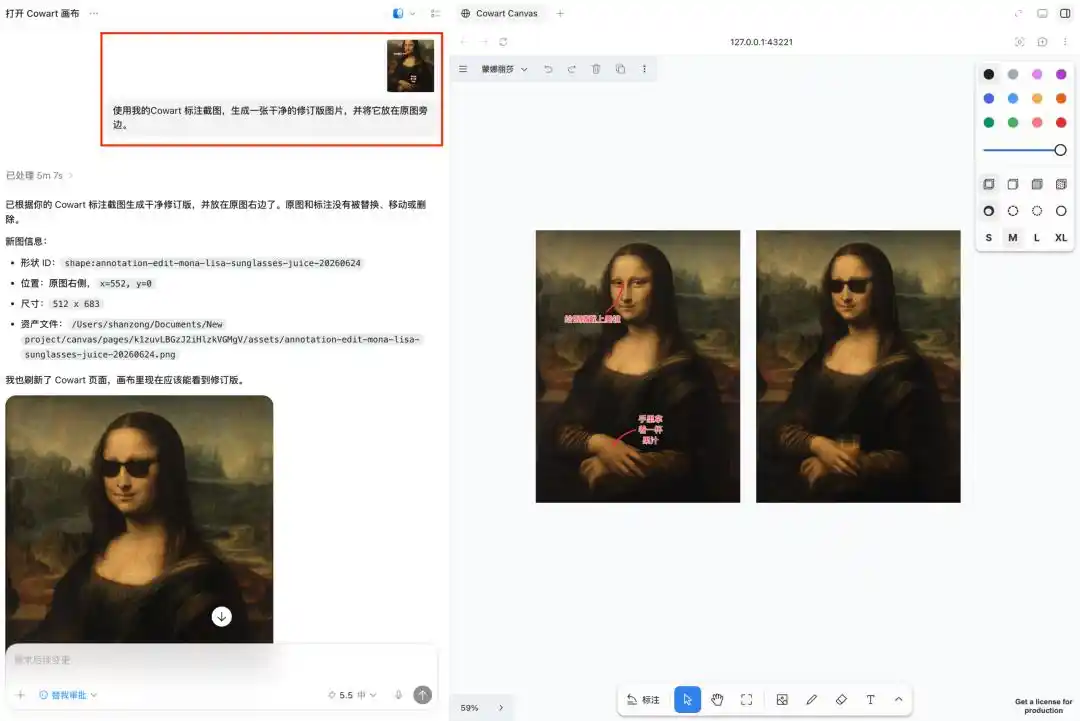Select the S size option
This screenshot has width=1080, height=721.
coord(988,238)
